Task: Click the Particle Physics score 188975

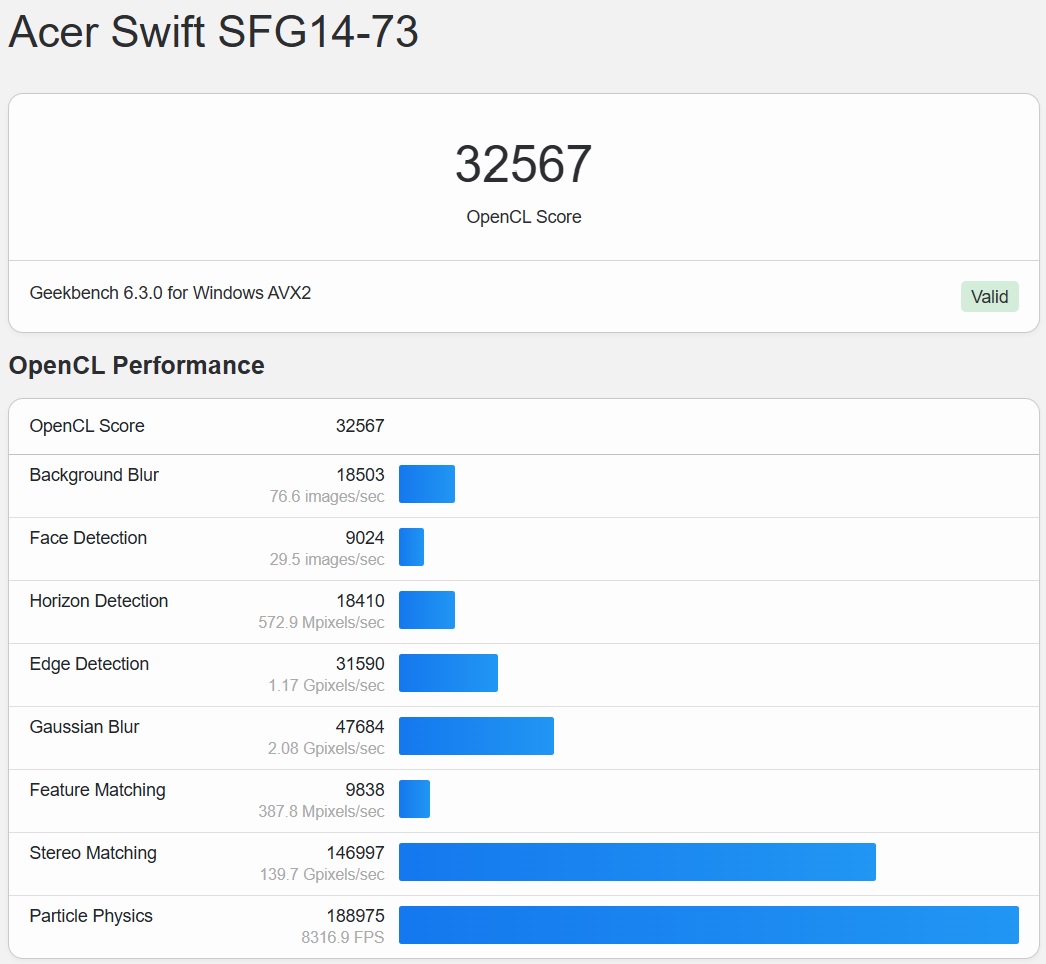Action: pyautogui.click(x=356, y=916)
